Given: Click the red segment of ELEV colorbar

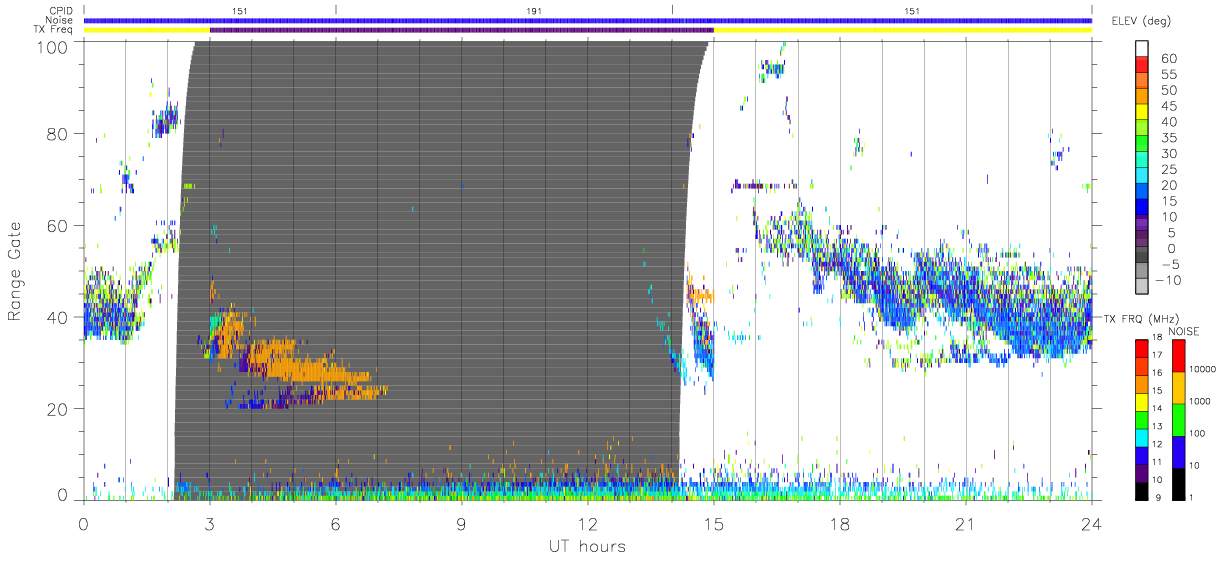Looking at the screenshot, I should pyautogui.click(x=1142, y=66).
